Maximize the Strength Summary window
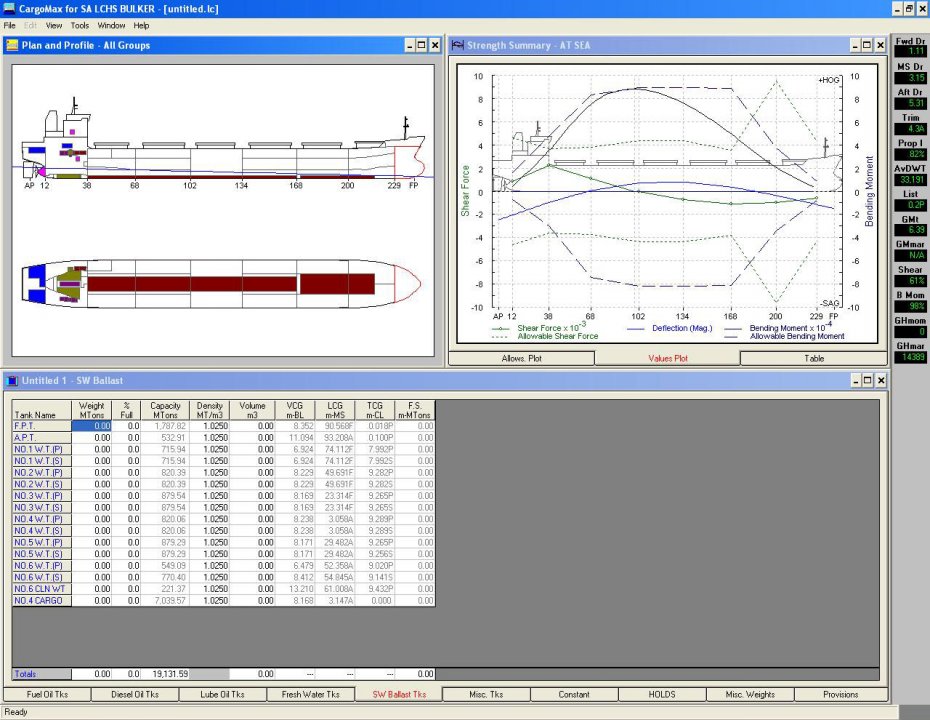This screenshot has height=720, width=930. tap(866, 45)
